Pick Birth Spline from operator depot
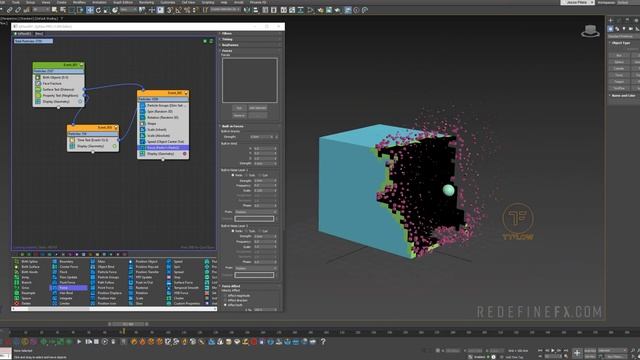This screenshot has width=640, height=360. pyautogui.click(x=27, y=261)
